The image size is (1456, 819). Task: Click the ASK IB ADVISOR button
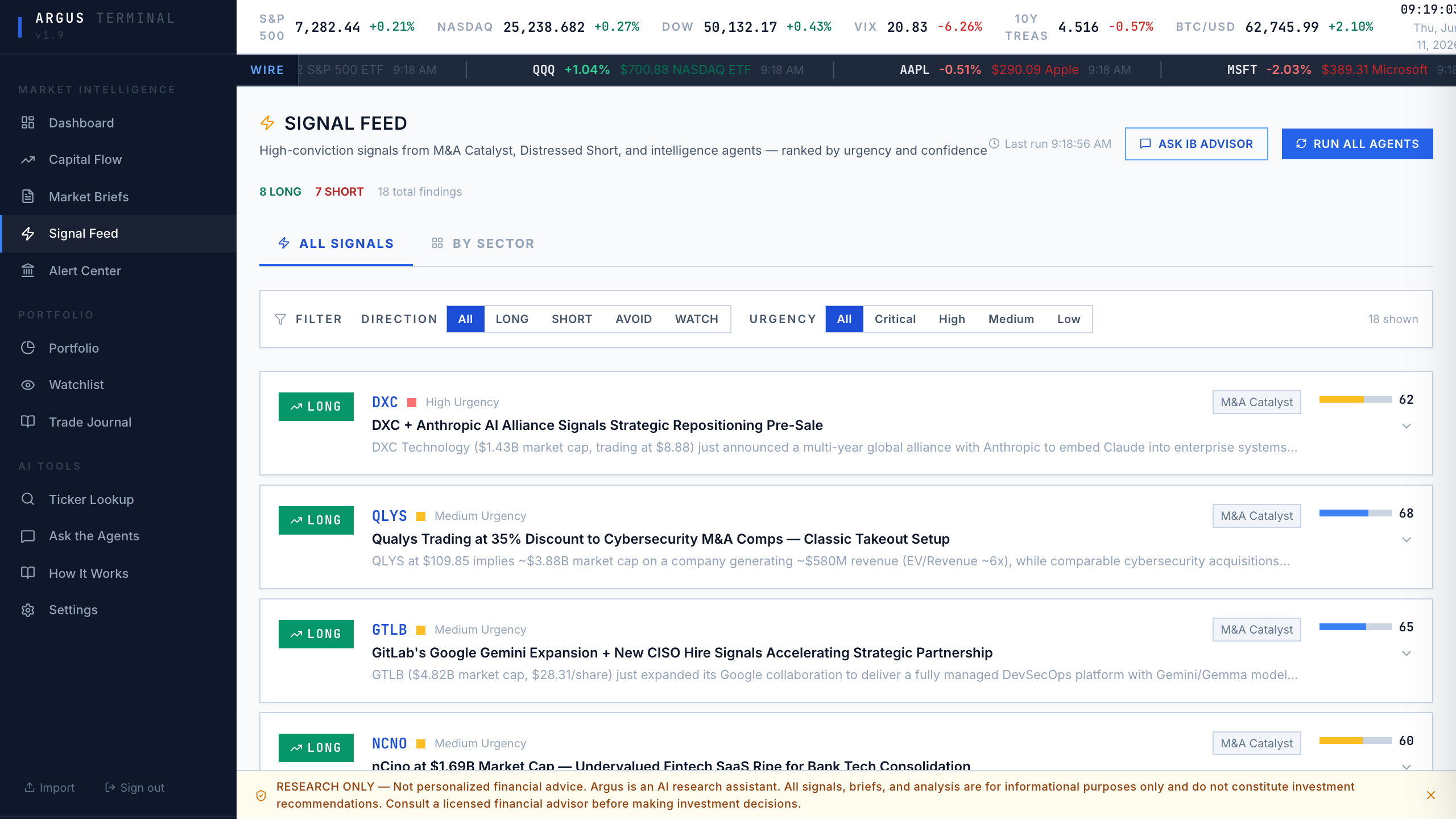point(1196,144)
